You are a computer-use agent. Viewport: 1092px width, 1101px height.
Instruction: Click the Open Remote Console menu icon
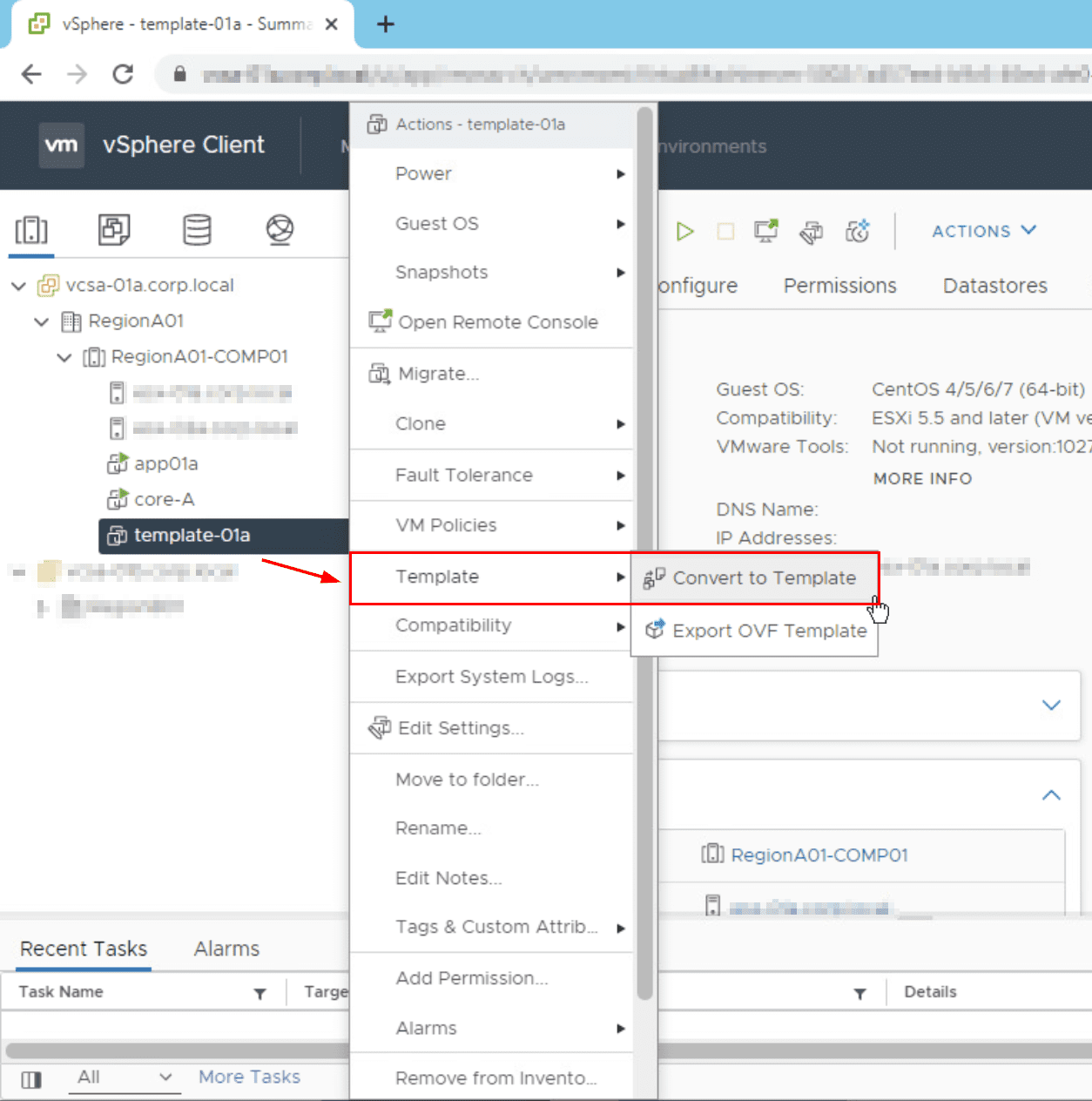(380, 321)
